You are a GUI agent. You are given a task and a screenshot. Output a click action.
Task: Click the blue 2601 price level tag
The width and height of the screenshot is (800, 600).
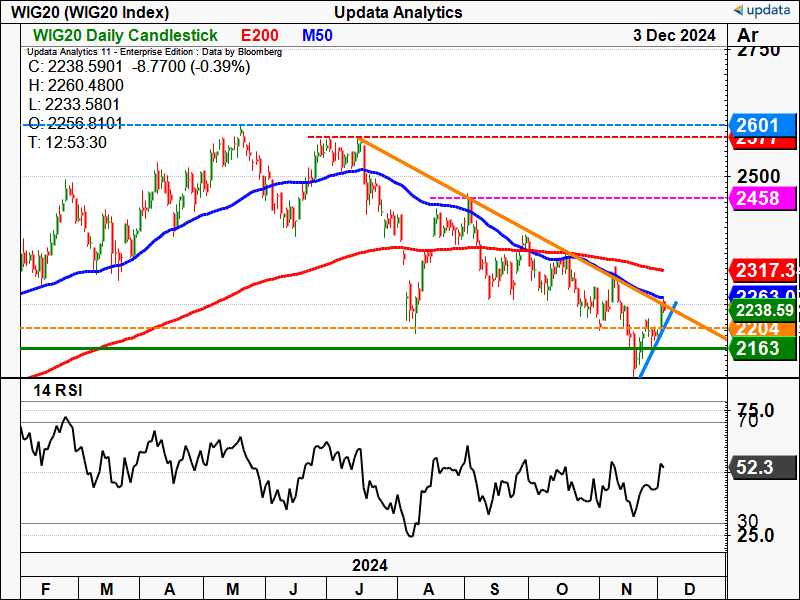762,125
